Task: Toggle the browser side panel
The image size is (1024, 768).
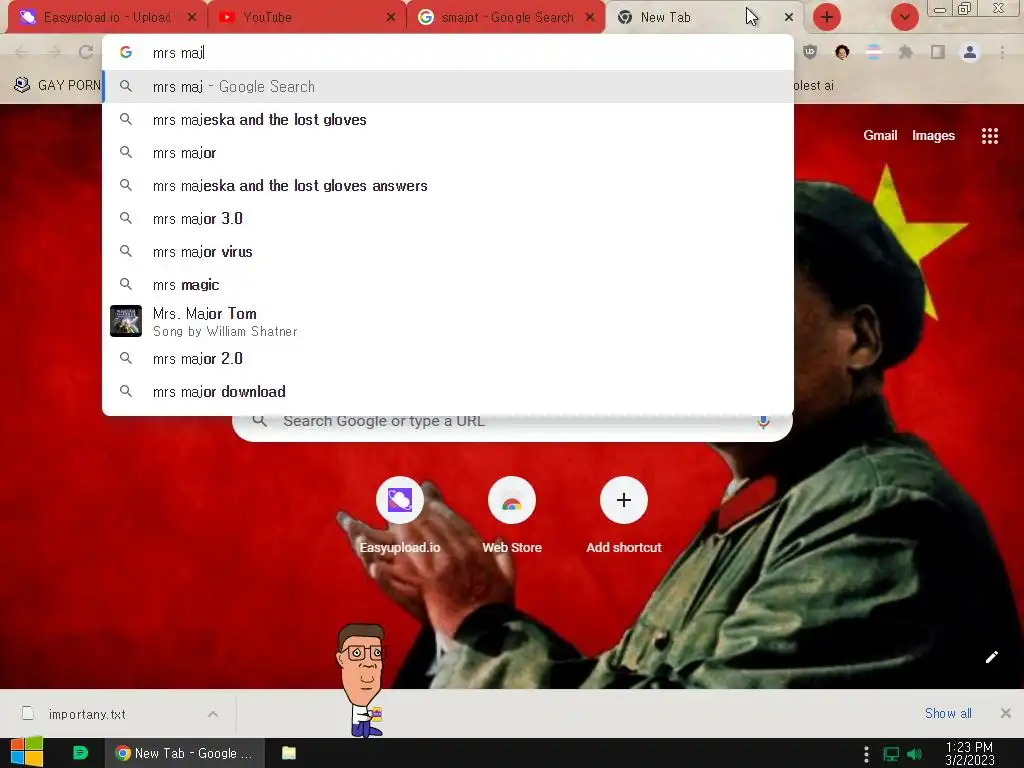Action: [x=938, y=52]
